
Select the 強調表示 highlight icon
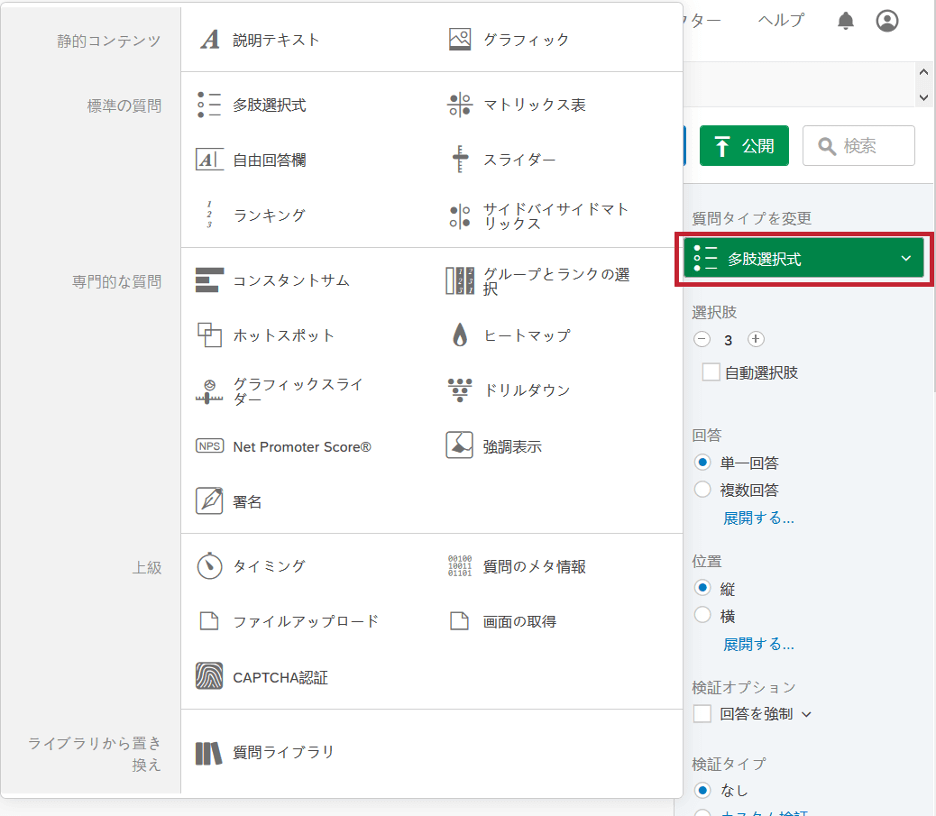460,445
